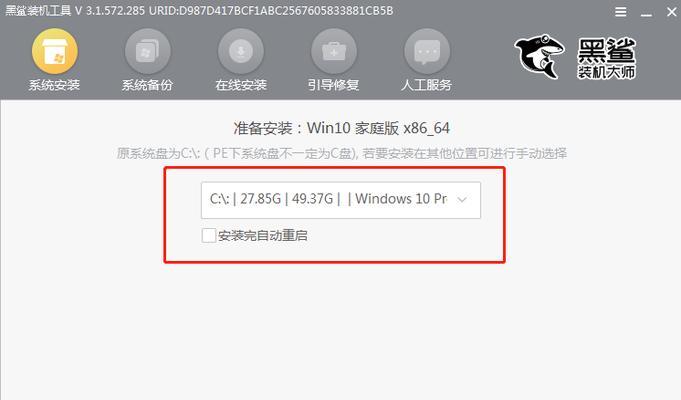
Task: Open the C:\ 27.85G partition combo box
Action: pos(340,200)
